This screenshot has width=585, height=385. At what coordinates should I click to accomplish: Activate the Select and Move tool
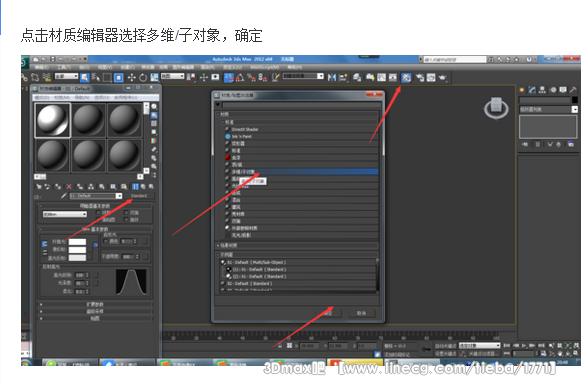pos(132,77)
